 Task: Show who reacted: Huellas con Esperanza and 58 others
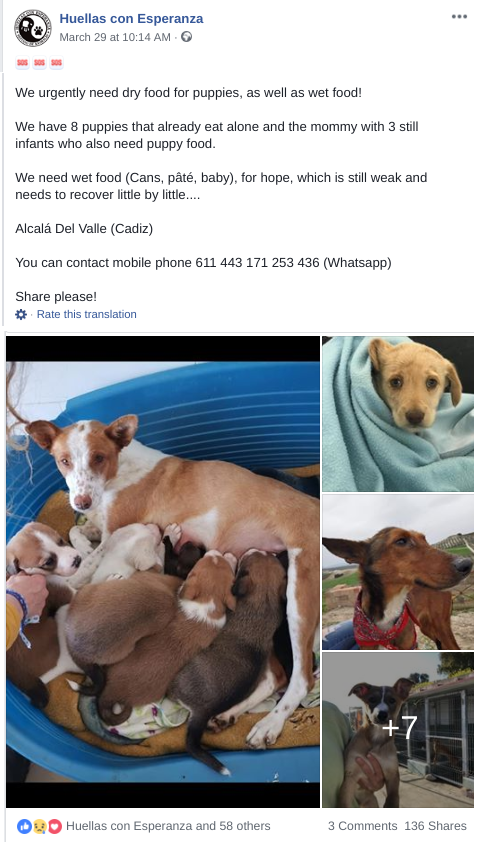tap(168, 826)
